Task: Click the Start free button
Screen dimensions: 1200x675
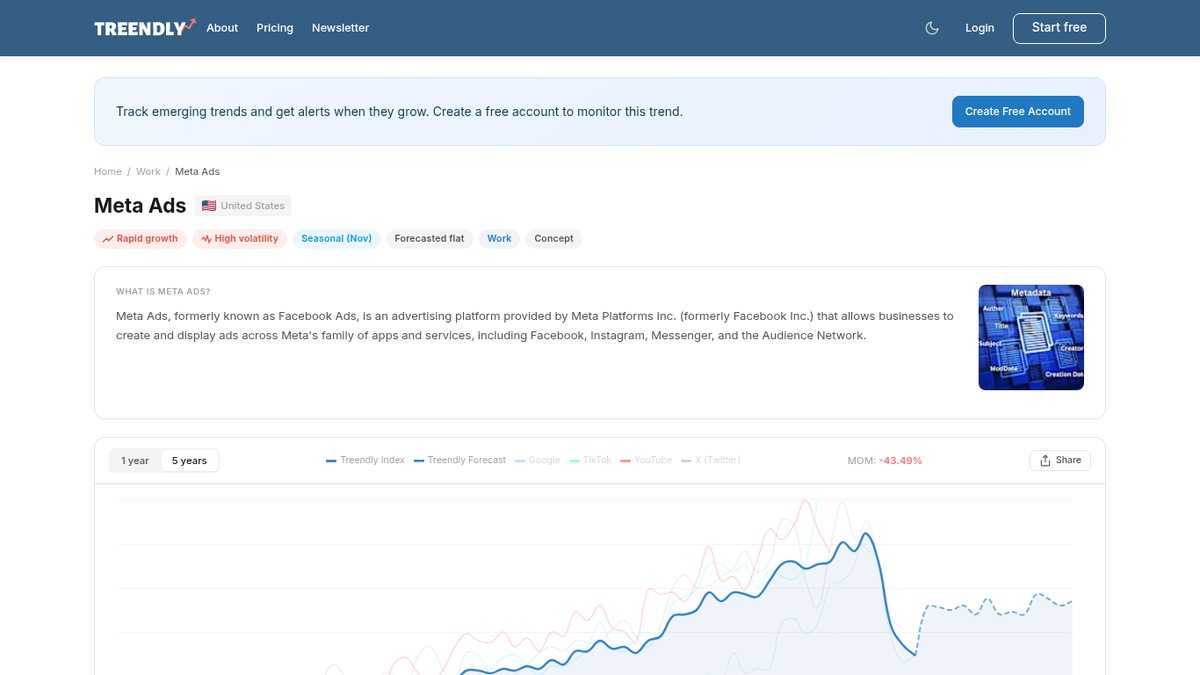Action: pos(1059,28)
